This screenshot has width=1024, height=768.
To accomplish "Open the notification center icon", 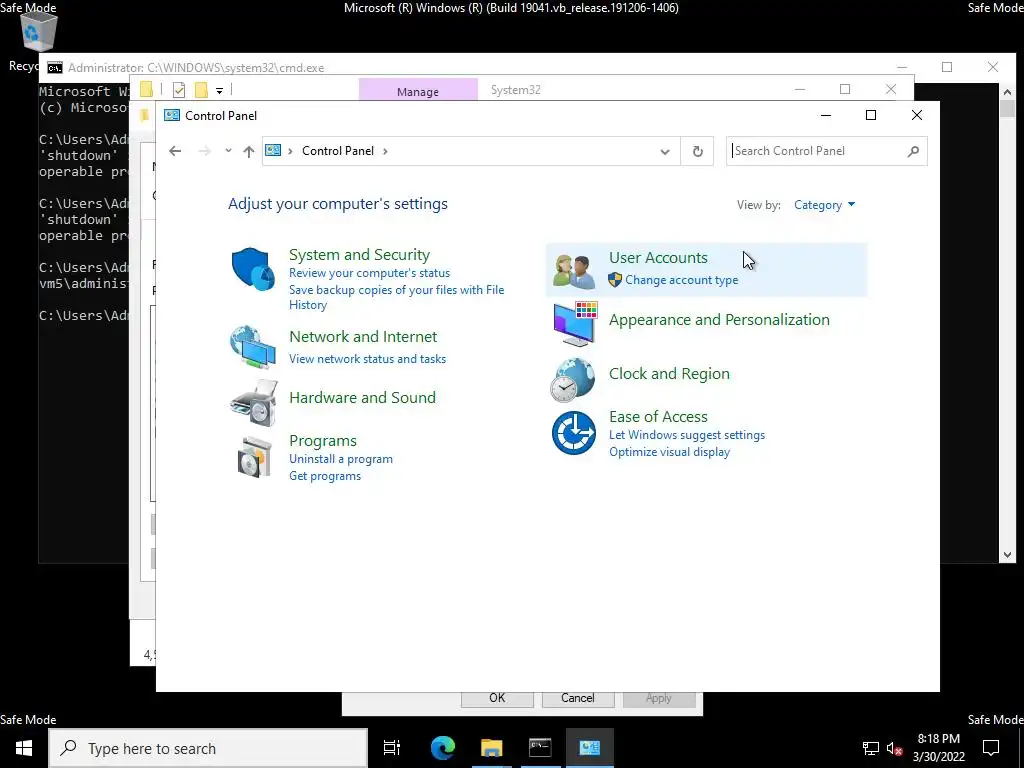I will 991,748.
